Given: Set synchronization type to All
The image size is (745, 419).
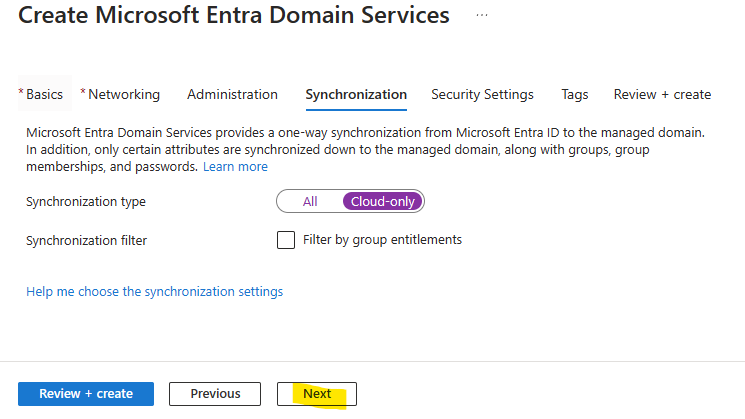Looking at the screenshot, I should 310,201.
